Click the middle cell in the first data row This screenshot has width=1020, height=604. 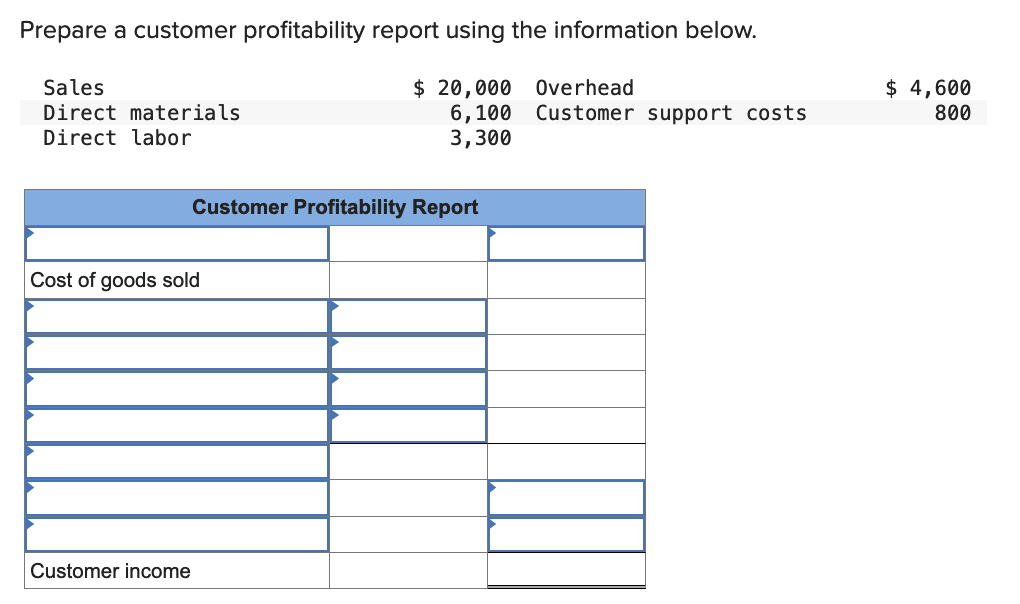click(x=407, y=242)
